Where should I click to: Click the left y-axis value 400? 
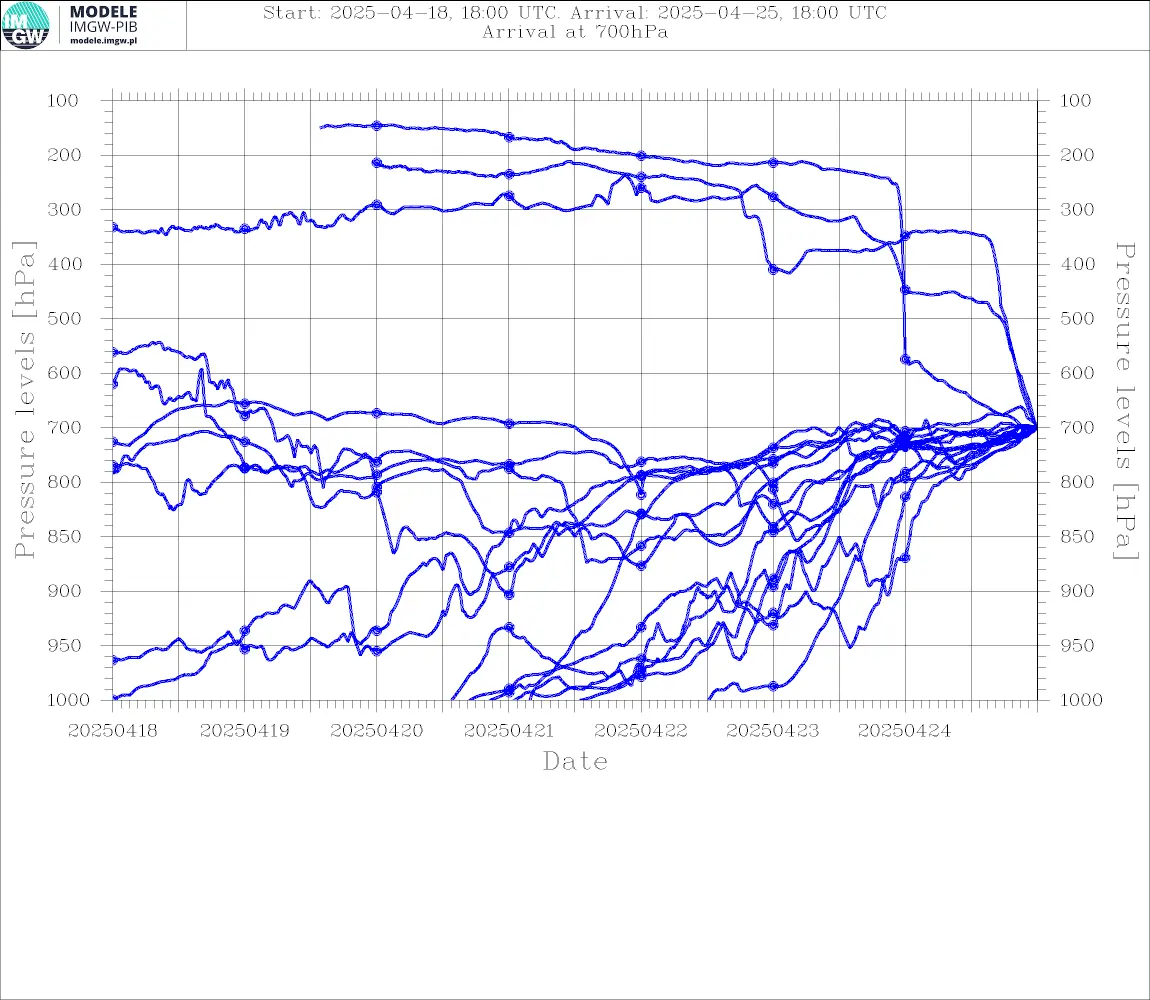(x=63, y=264)
